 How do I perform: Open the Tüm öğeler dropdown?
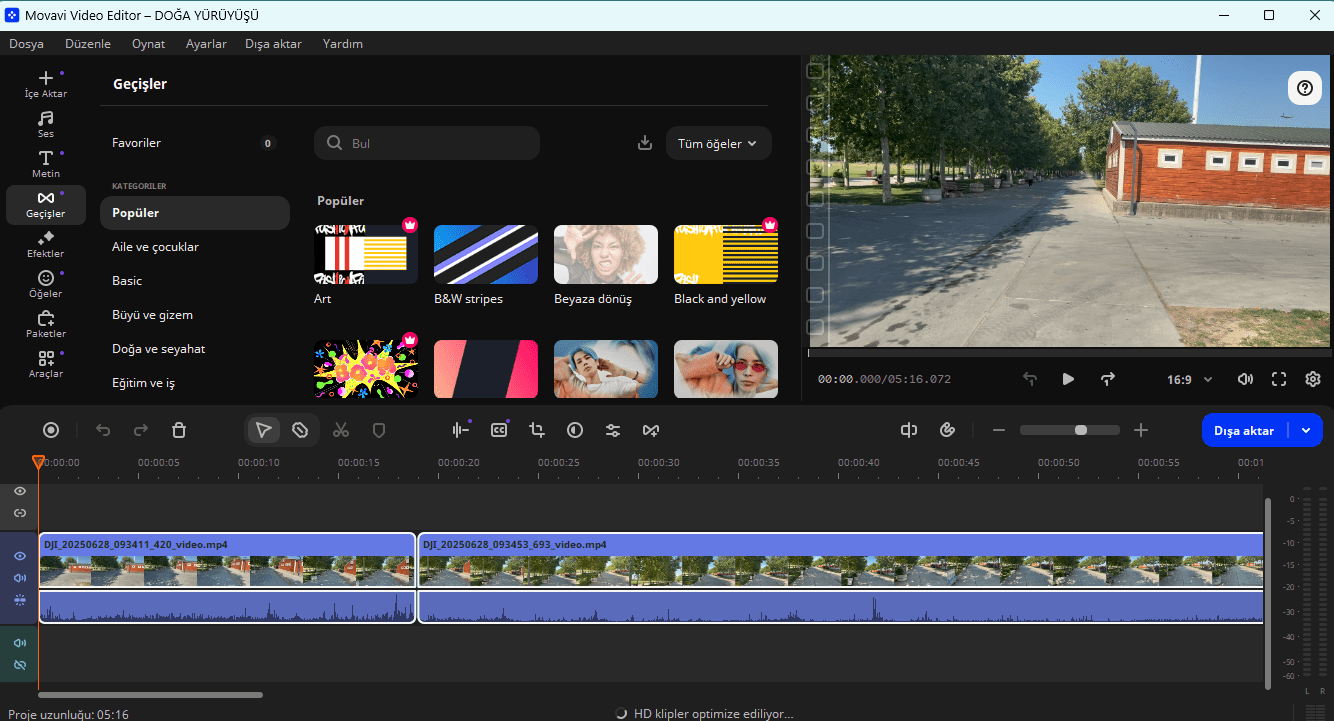718,143
